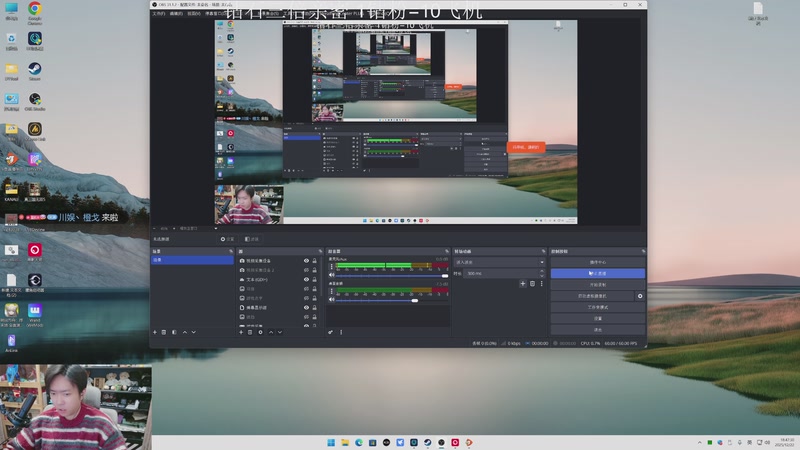Screen dimensions: 800x450
Task: Decrease transition duration with down arrow
Action: [542, 276]
